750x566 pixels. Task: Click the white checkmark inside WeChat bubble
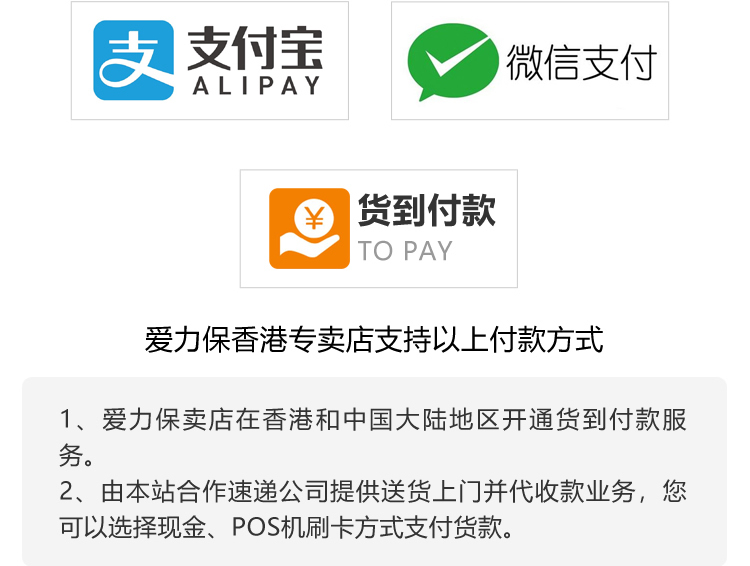[x=456, y=58]
